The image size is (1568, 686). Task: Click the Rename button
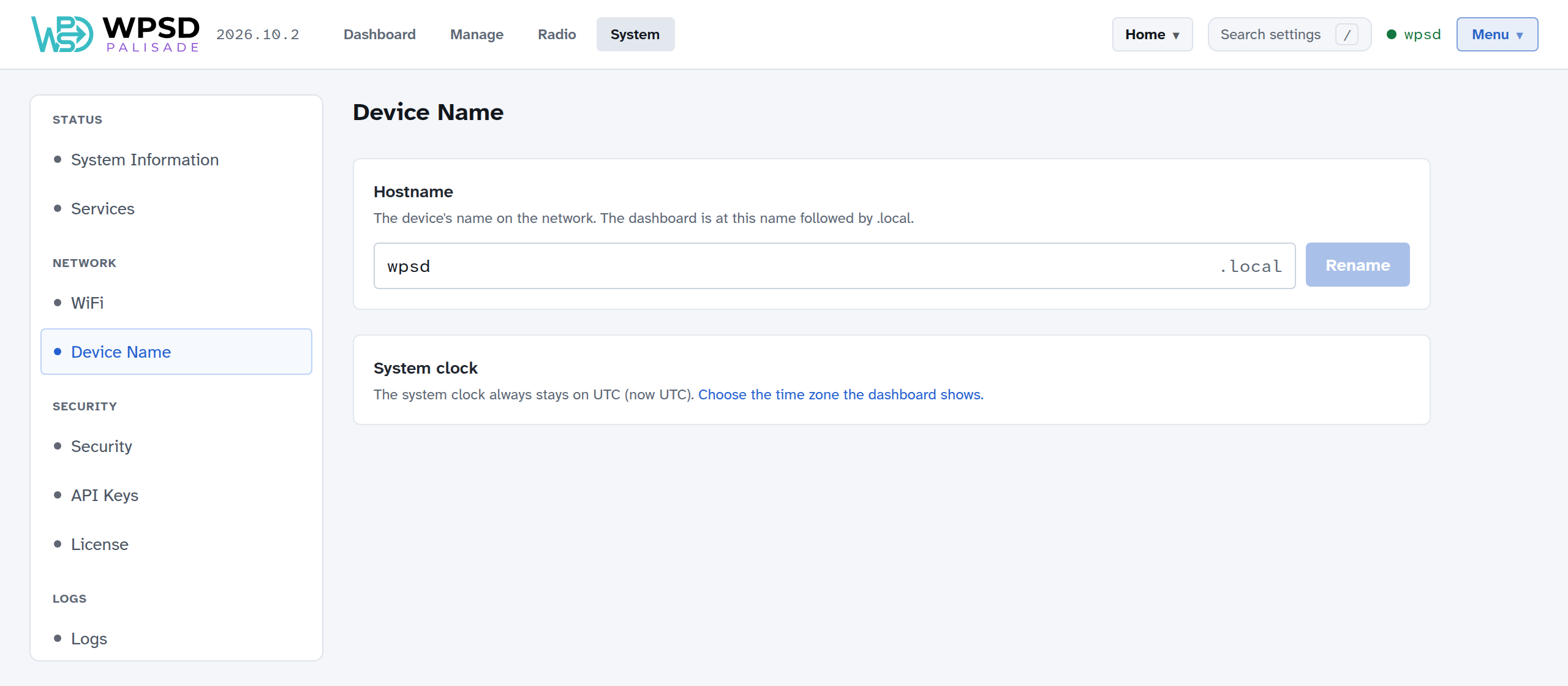click(1357, 265)
